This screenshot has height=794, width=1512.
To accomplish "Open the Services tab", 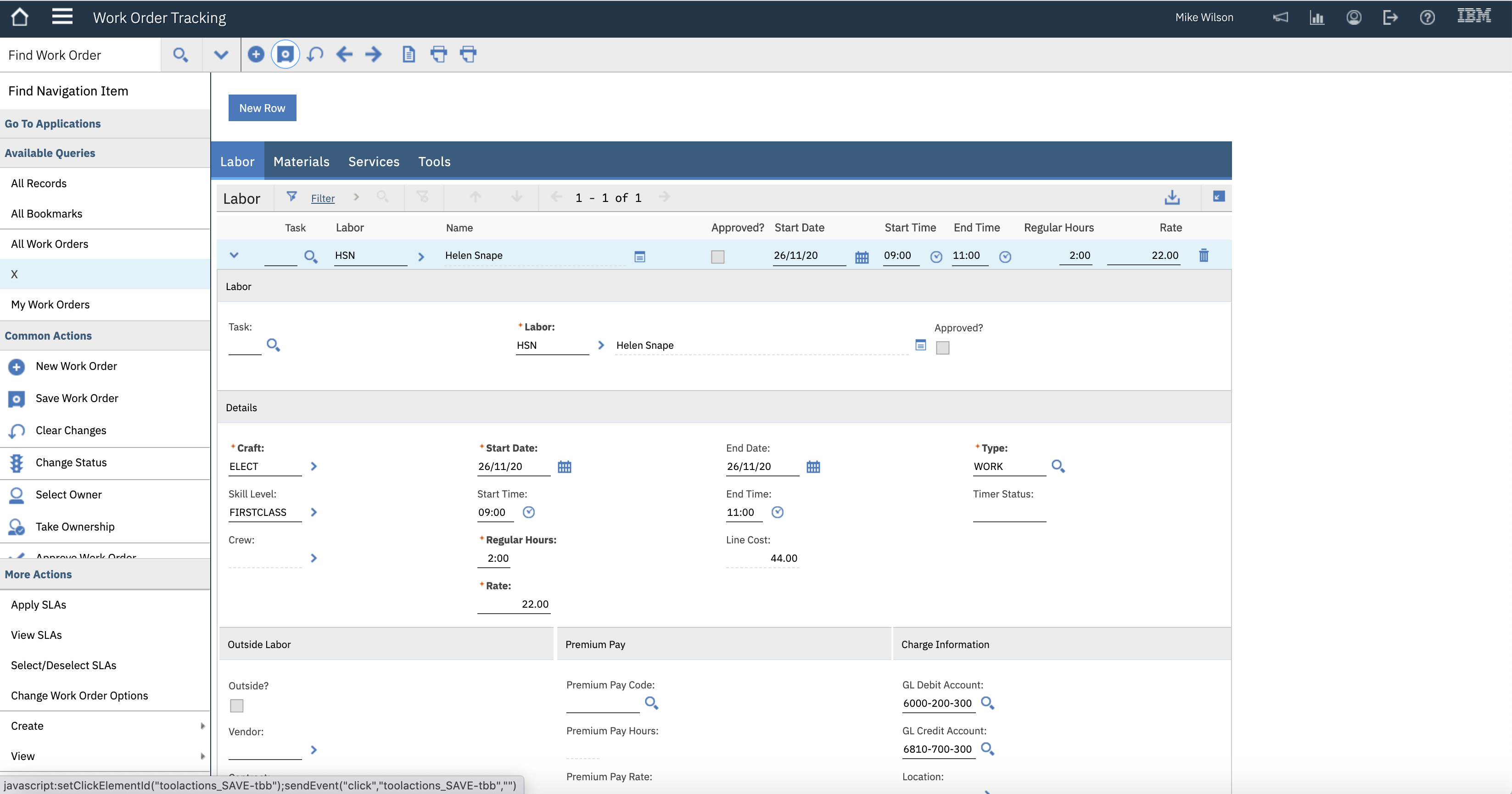I will tap(373, 162).
